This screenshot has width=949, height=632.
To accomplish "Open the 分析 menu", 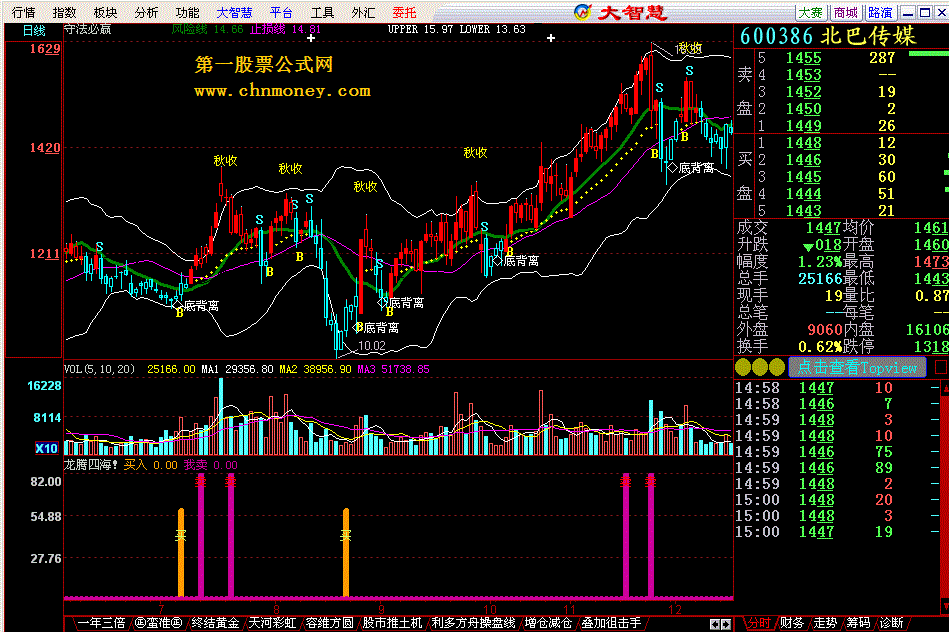I will click(146, 12).
